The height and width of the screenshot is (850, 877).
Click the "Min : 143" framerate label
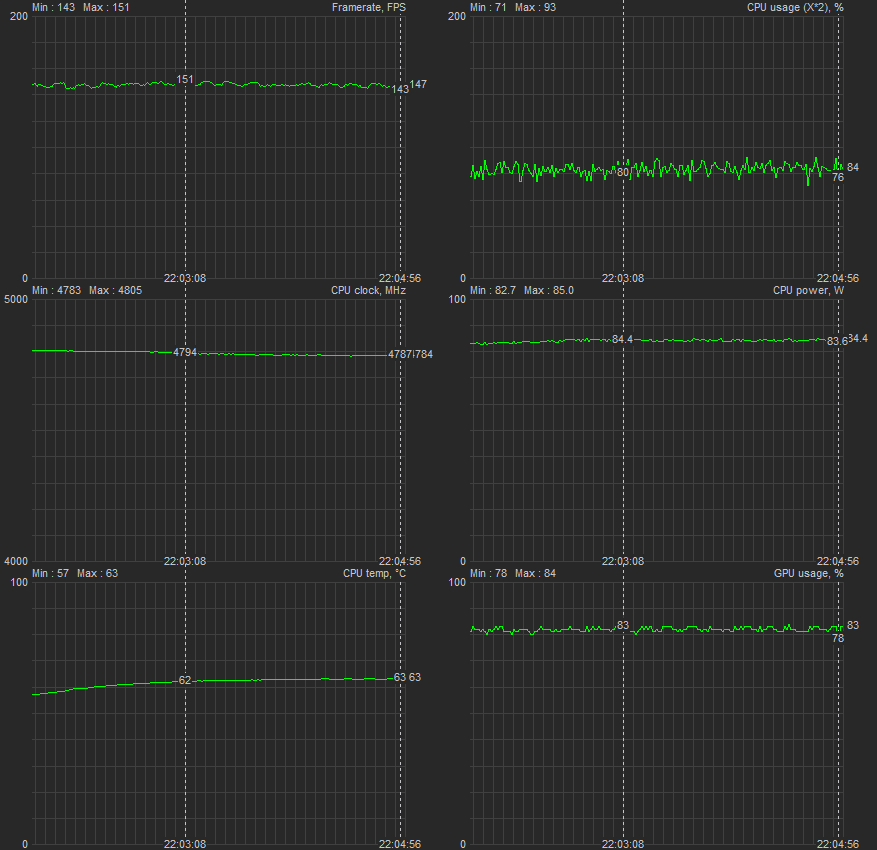pos(53,7)
